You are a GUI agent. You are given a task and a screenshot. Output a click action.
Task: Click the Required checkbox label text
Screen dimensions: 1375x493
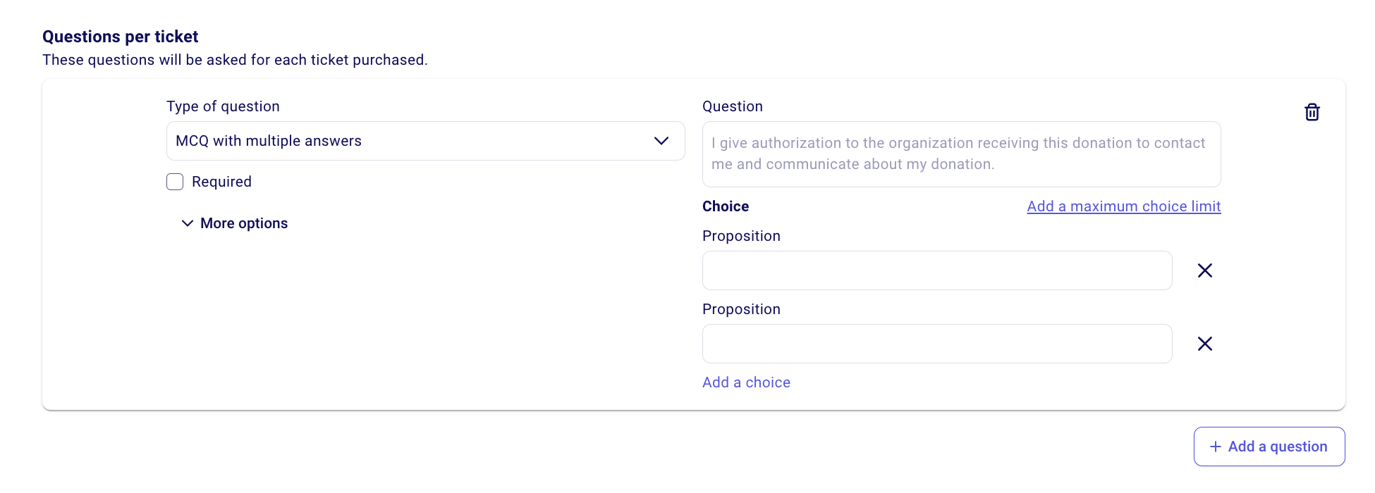point(222,182)
